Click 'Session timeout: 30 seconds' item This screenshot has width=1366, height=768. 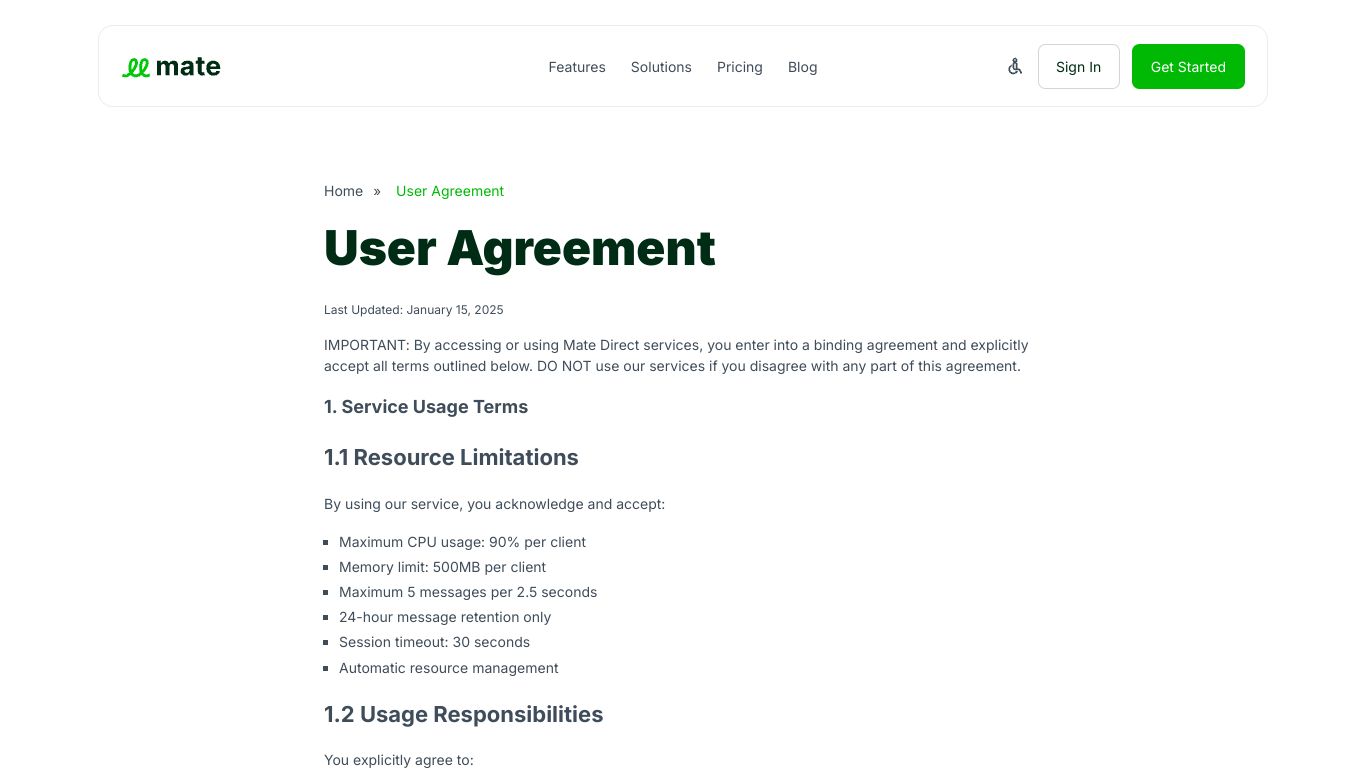click(x=434, y=642)
